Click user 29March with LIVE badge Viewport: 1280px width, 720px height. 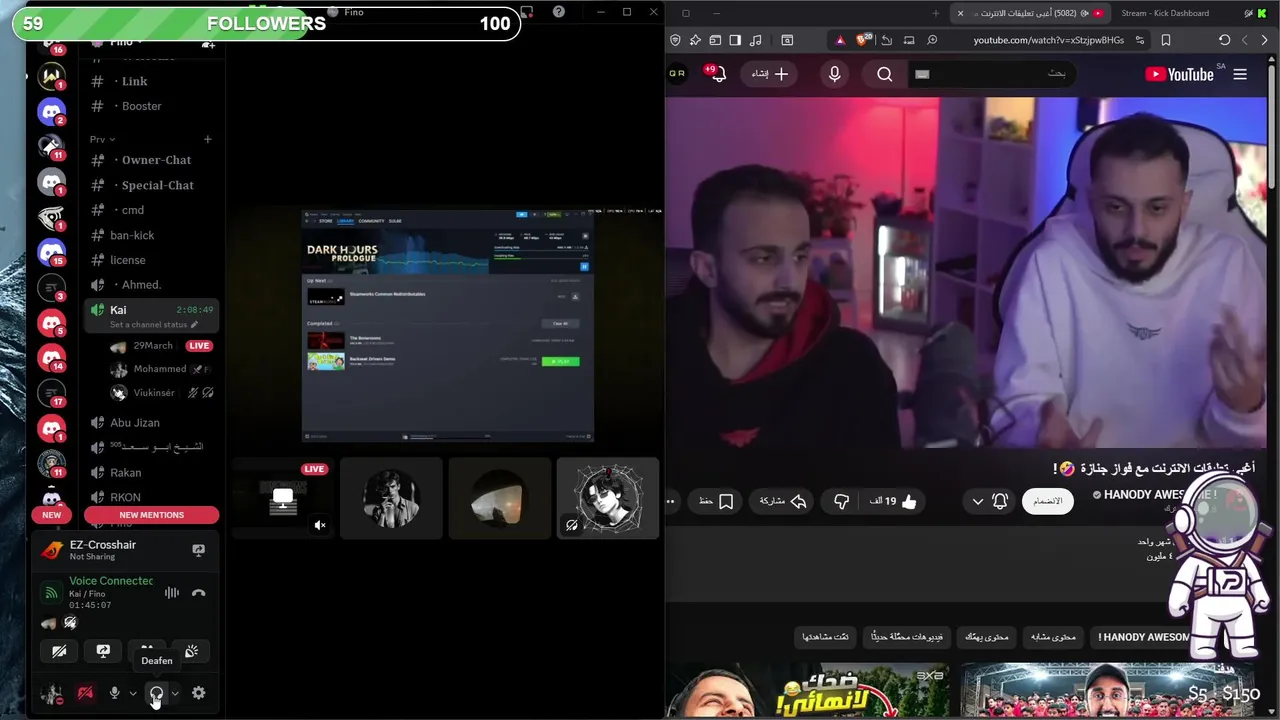tap(160, 346)
